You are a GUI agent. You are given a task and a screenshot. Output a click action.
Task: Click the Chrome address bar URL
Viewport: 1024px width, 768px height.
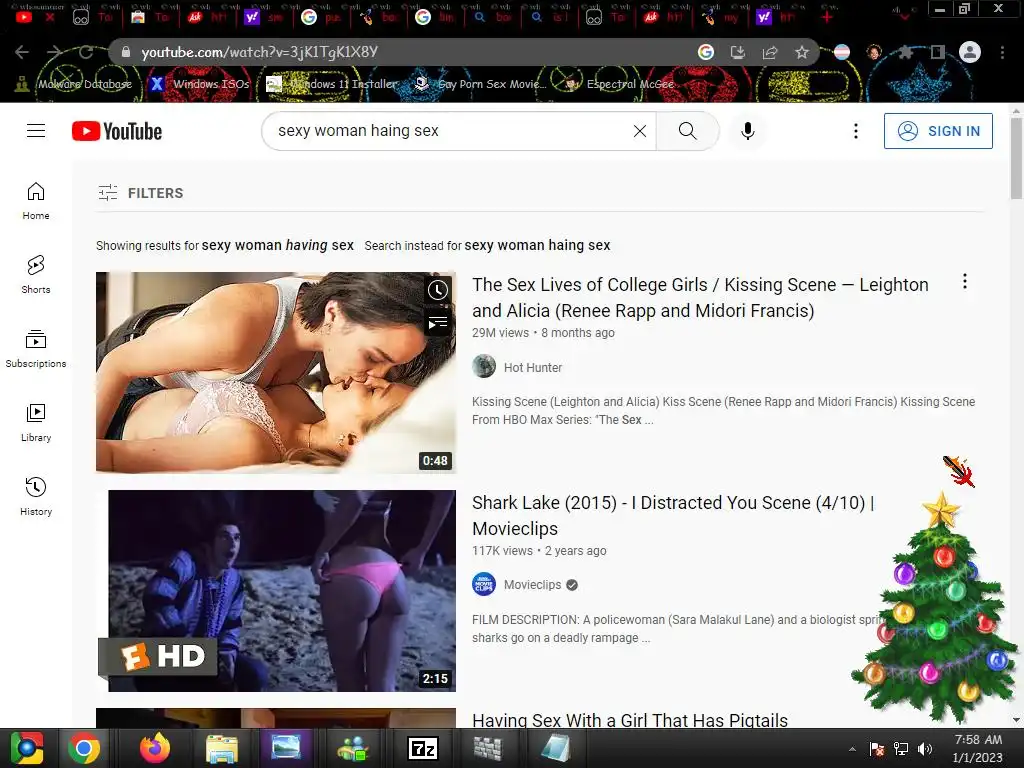pos(260,52)
